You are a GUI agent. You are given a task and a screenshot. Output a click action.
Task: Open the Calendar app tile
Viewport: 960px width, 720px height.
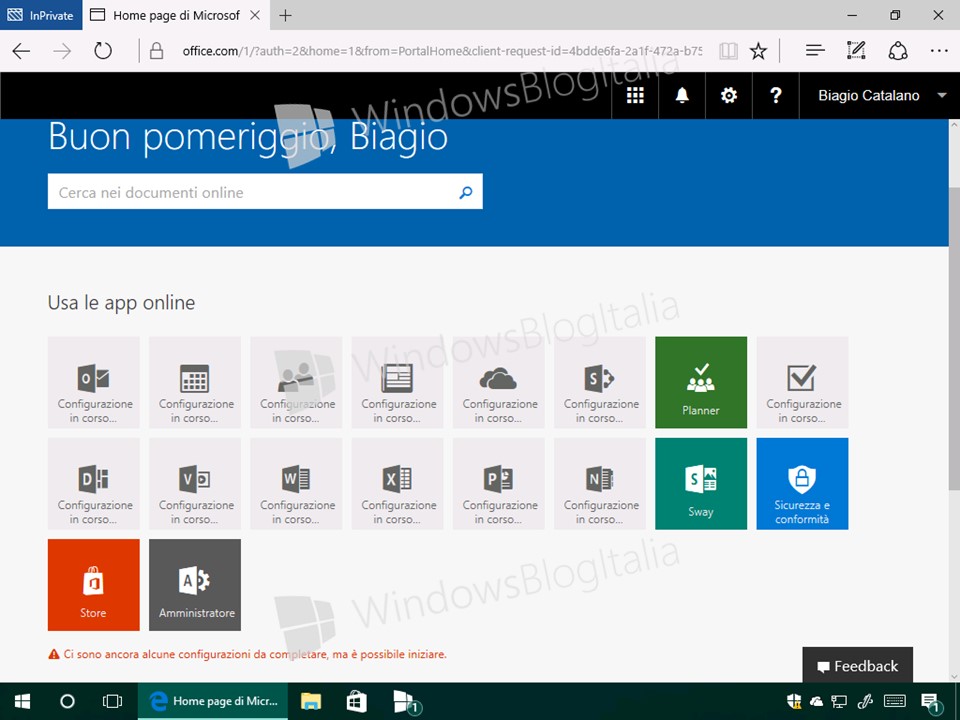[195, 382]
